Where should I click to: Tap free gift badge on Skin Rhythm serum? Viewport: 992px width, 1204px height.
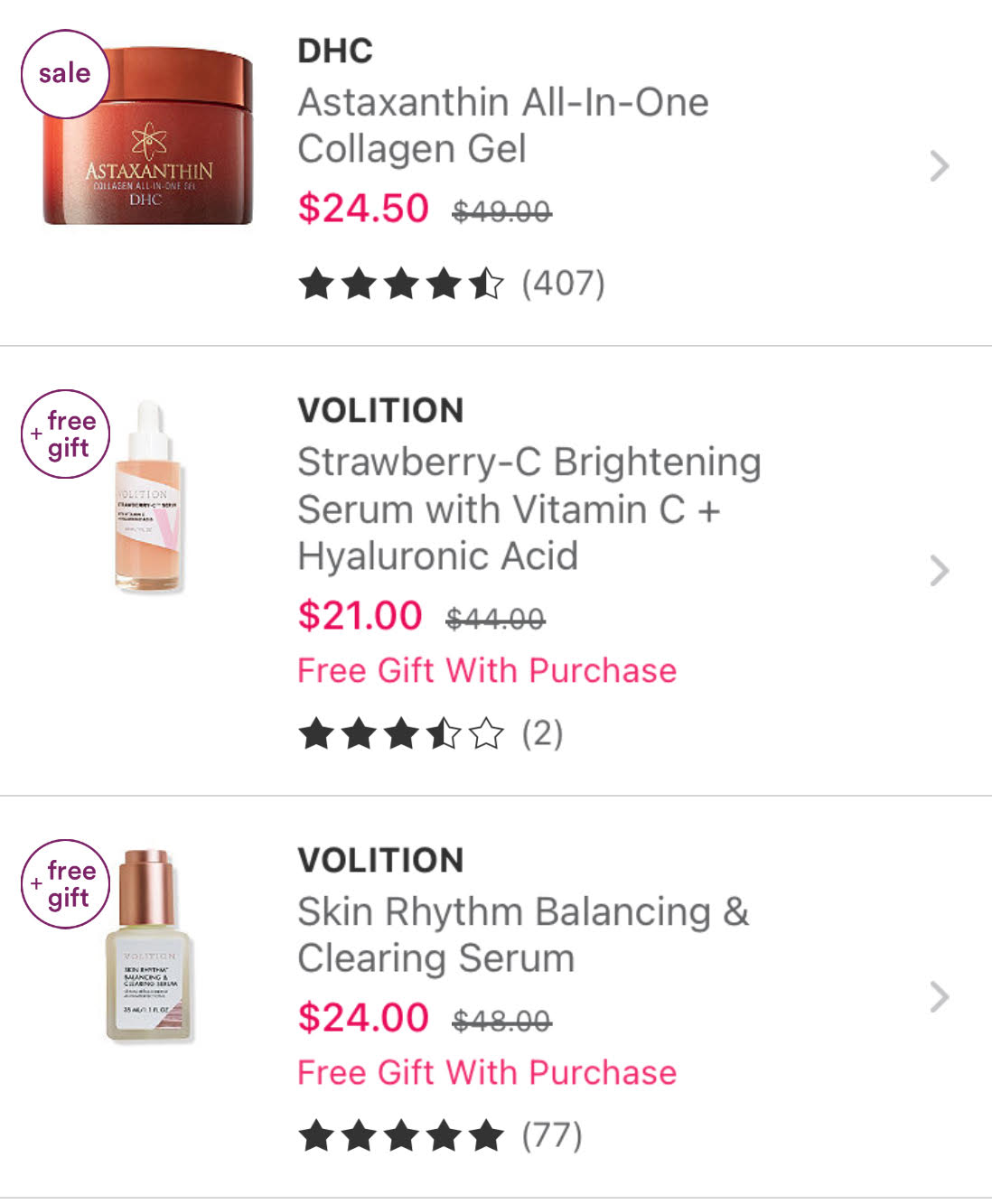(65, 883)
